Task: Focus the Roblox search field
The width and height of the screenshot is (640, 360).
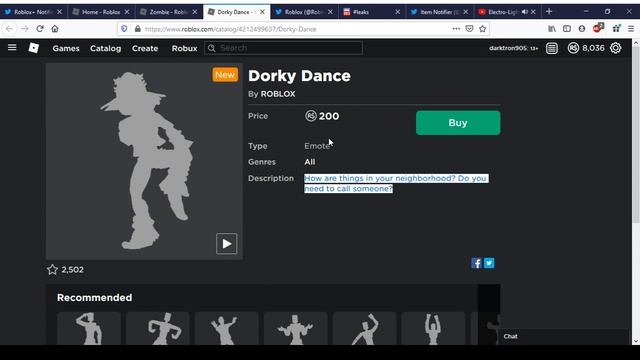Action: point(283,48)
